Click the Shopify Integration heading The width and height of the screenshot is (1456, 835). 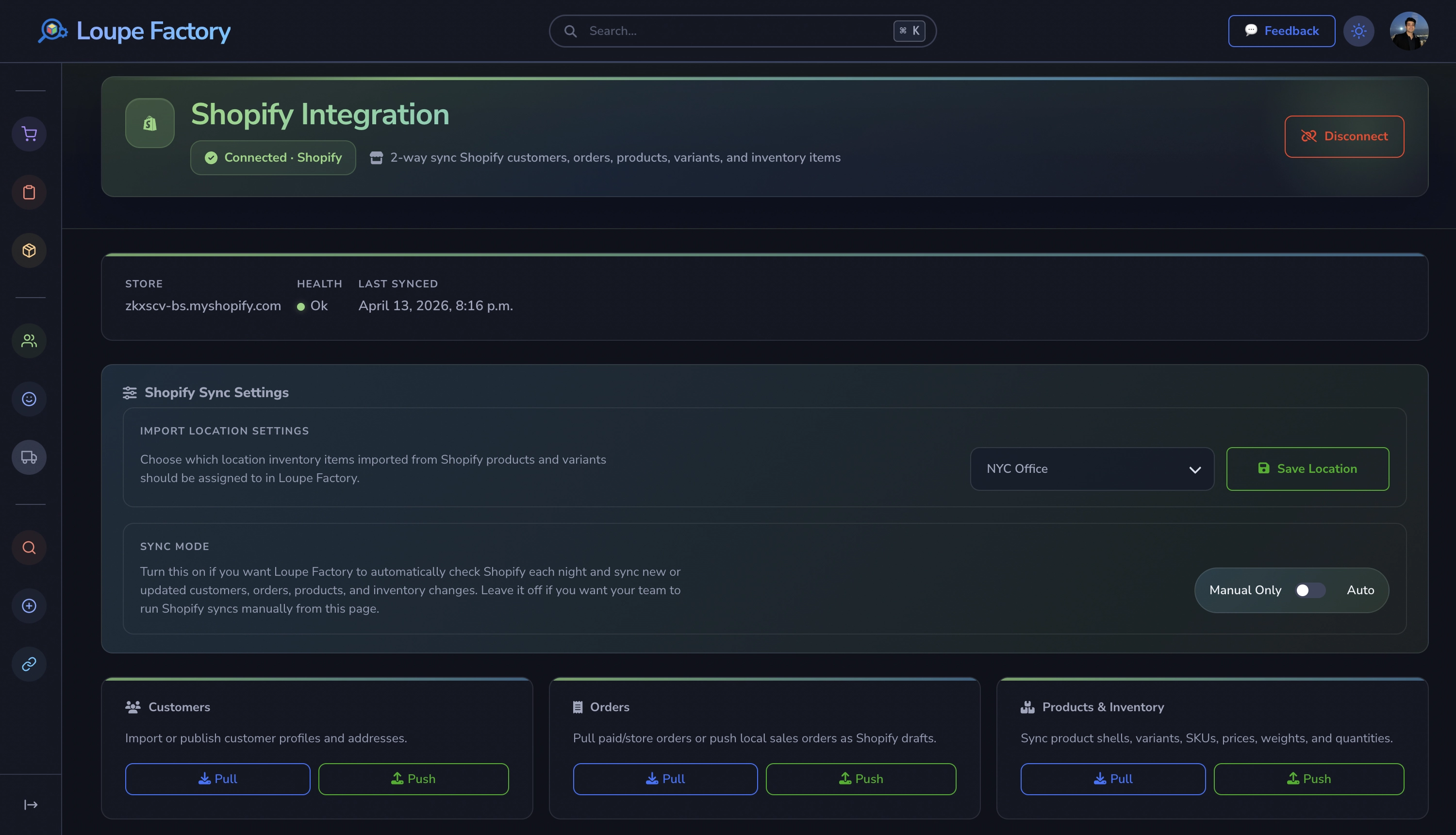(320, 114)
